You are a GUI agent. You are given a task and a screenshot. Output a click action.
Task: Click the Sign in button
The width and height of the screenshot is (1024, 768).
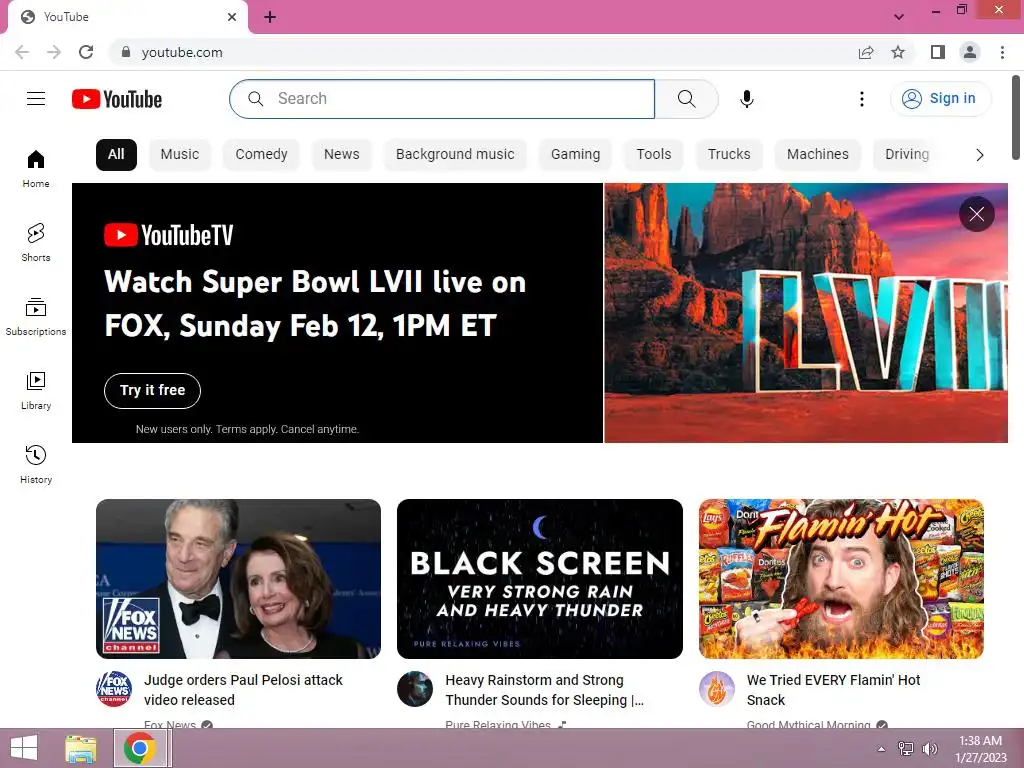(x=940, y=99)
